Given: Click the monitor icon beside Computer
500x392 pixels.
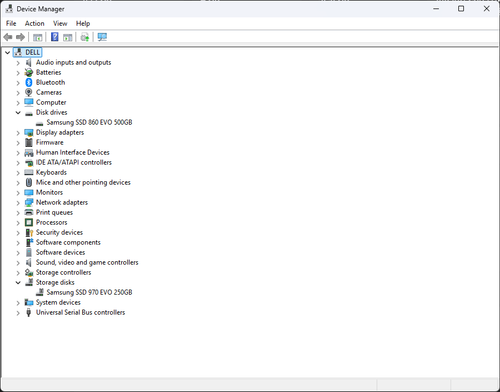Looking at the screenshot, I should [29, 102].
